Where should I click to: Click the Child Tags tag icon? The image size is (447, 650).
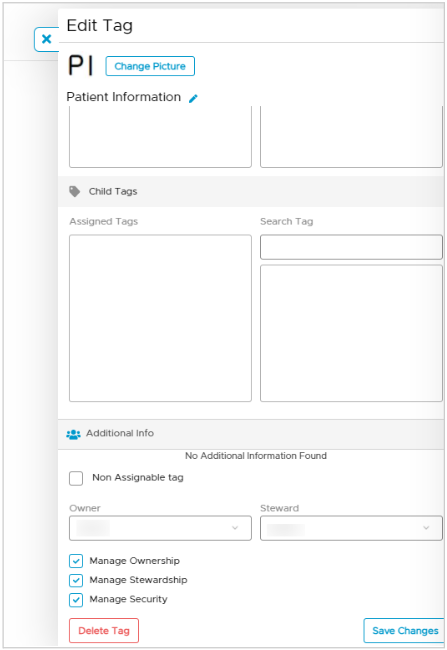pyautogui.click(x=75, y=192)
